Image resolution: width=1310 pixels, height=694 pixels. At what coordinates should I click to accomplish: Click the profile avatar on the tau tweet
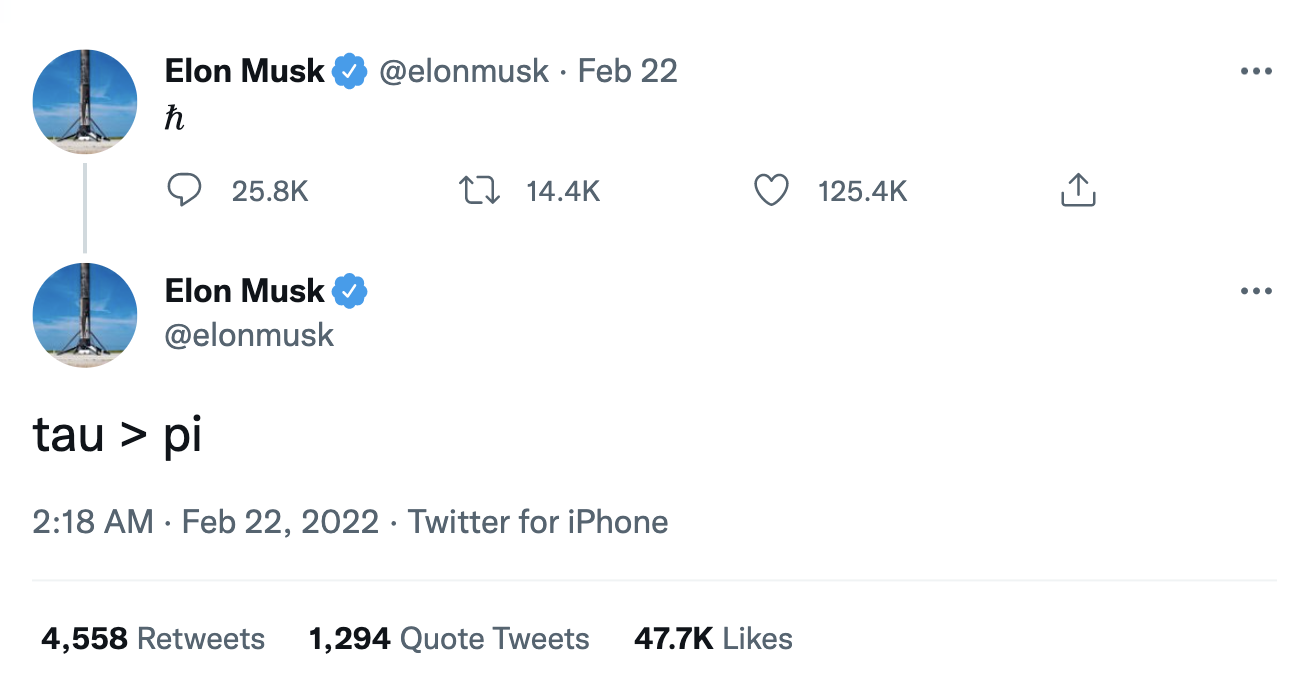click(x=85, y=314)
